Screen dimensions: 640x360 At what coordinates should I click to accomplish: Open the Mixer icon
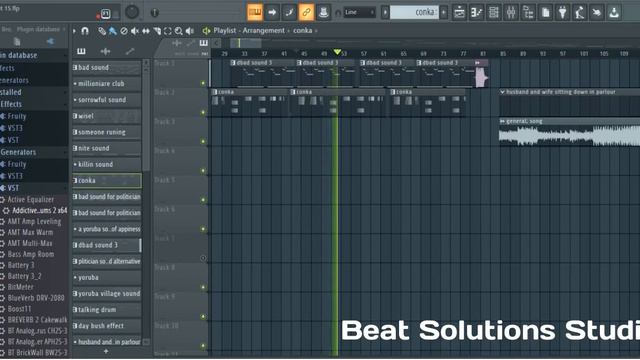click(511, 13)
